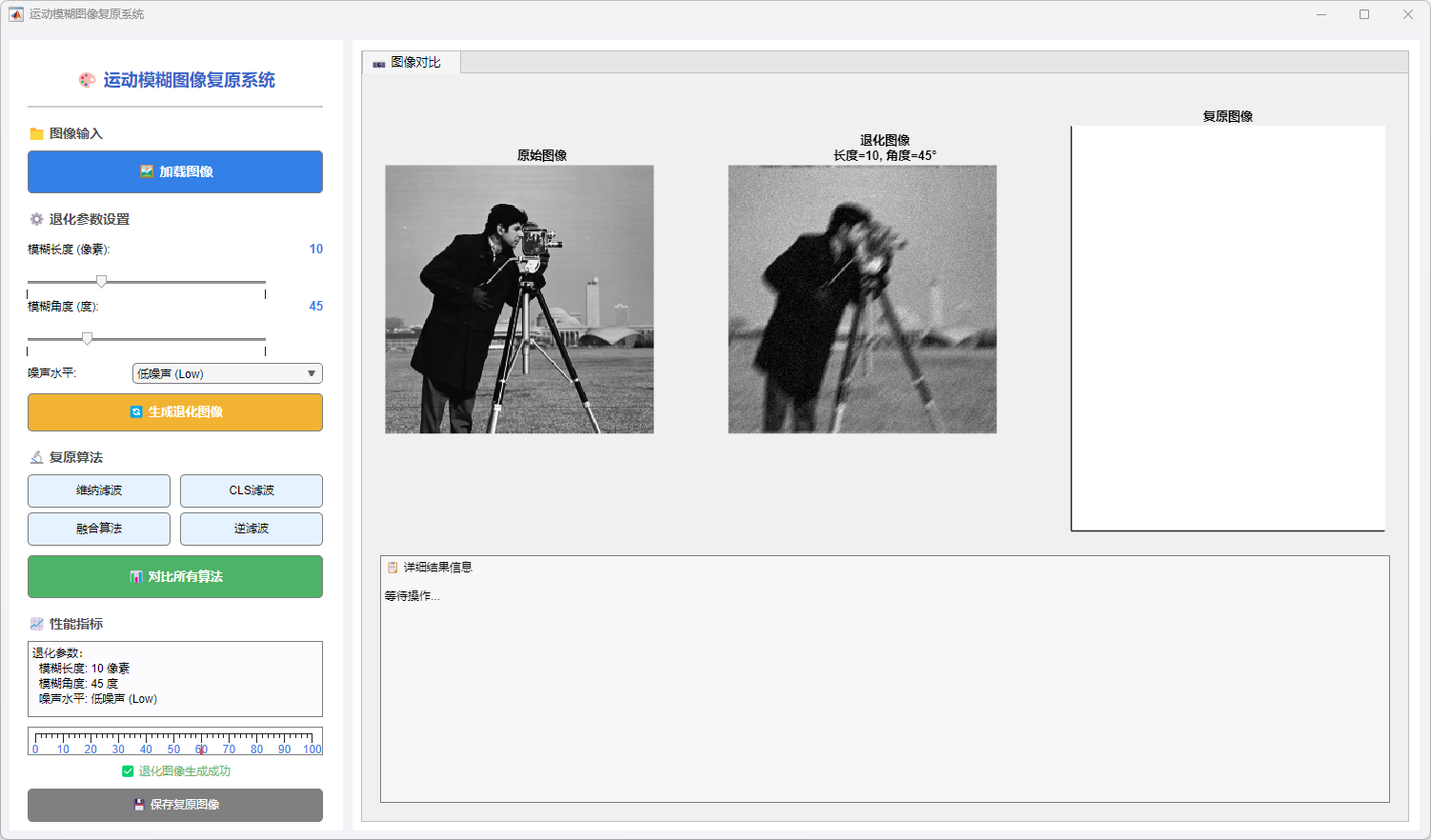Click the microscope icon beside 复原算法
This screenshot has height=840, width=1431.
coord(36,458)
